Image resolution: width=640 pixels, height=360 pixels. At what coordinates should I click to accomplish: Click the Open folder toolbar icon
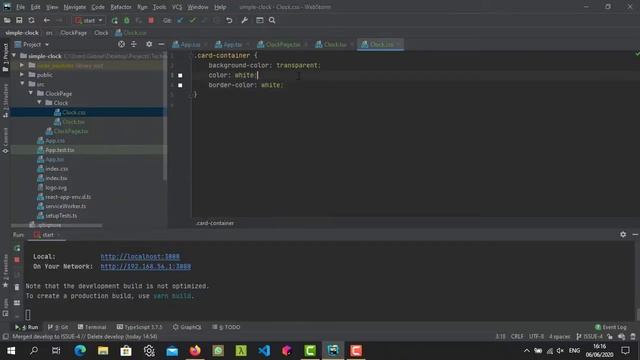tap(7, 20)
